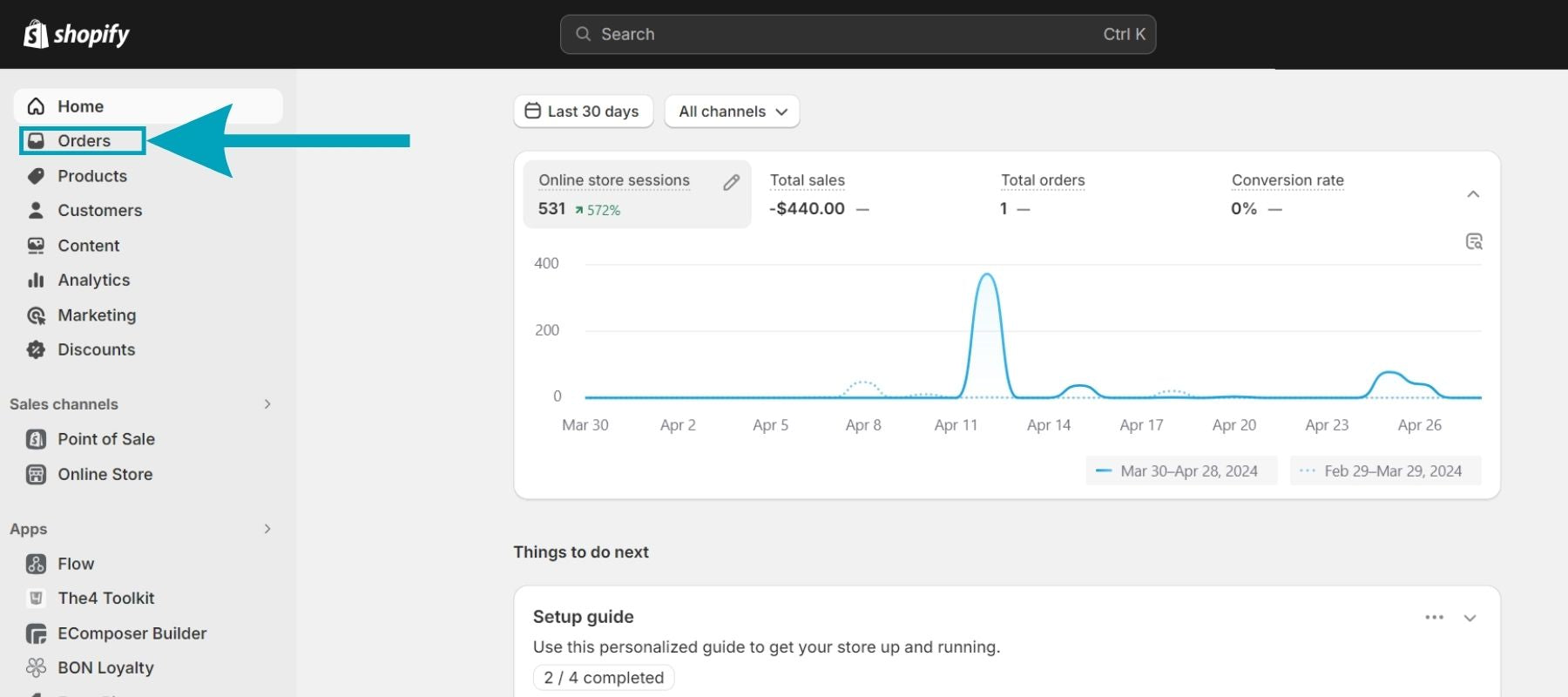Click the search magnifier icon

point(584,34)
